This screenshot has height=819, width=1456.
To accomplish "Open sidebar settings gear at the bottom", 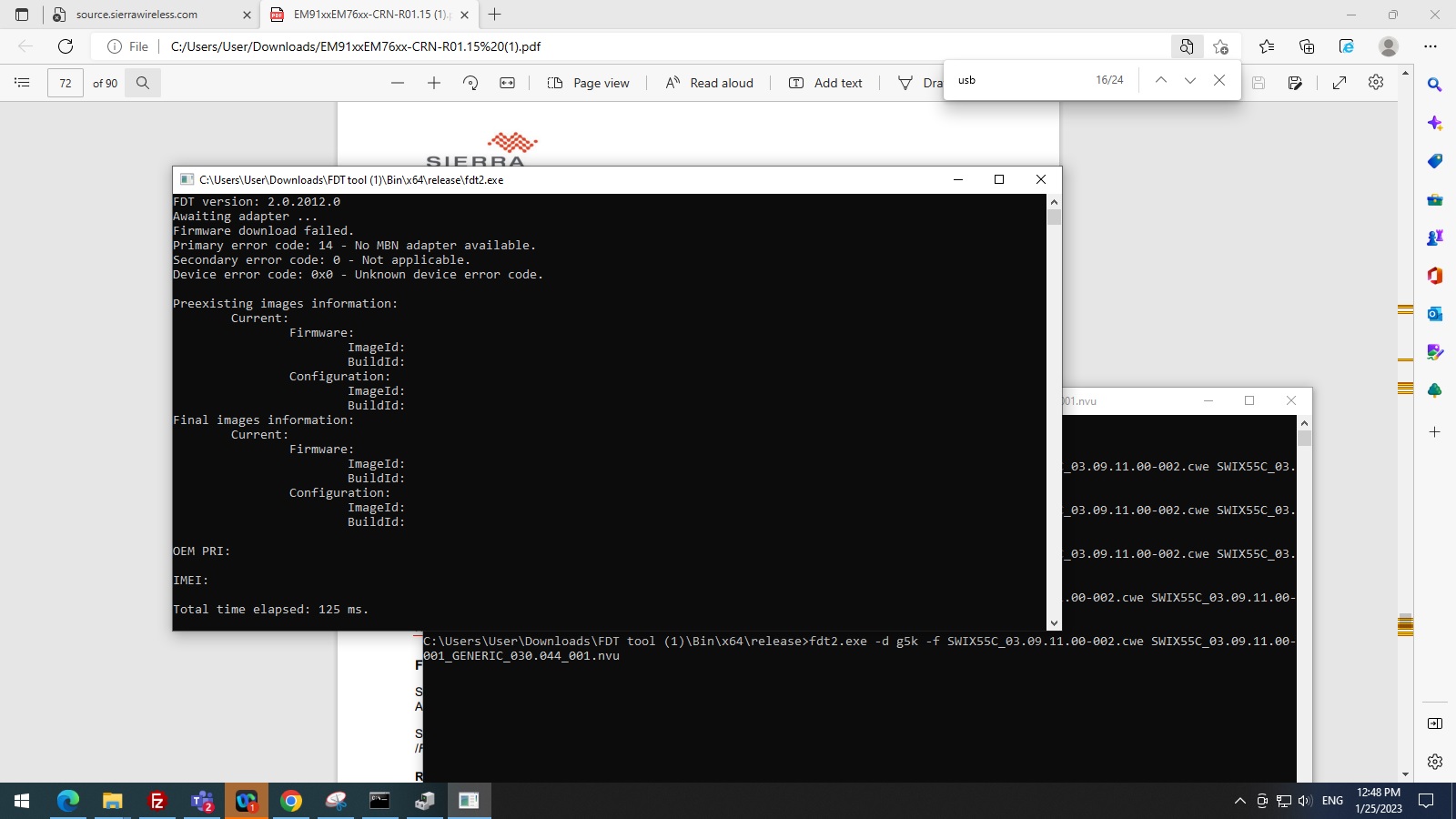I will 1435,762.
